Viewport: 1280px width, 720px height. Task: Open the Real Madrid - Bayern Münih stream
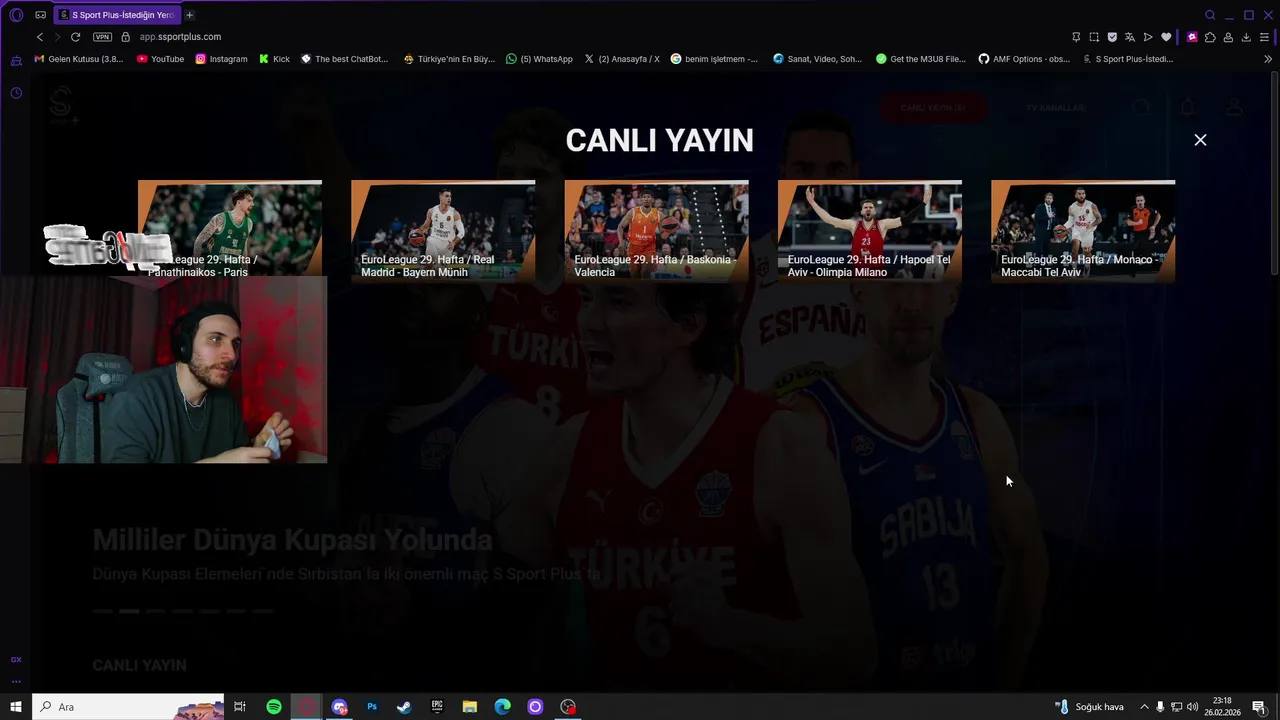[x=443, y=230]
